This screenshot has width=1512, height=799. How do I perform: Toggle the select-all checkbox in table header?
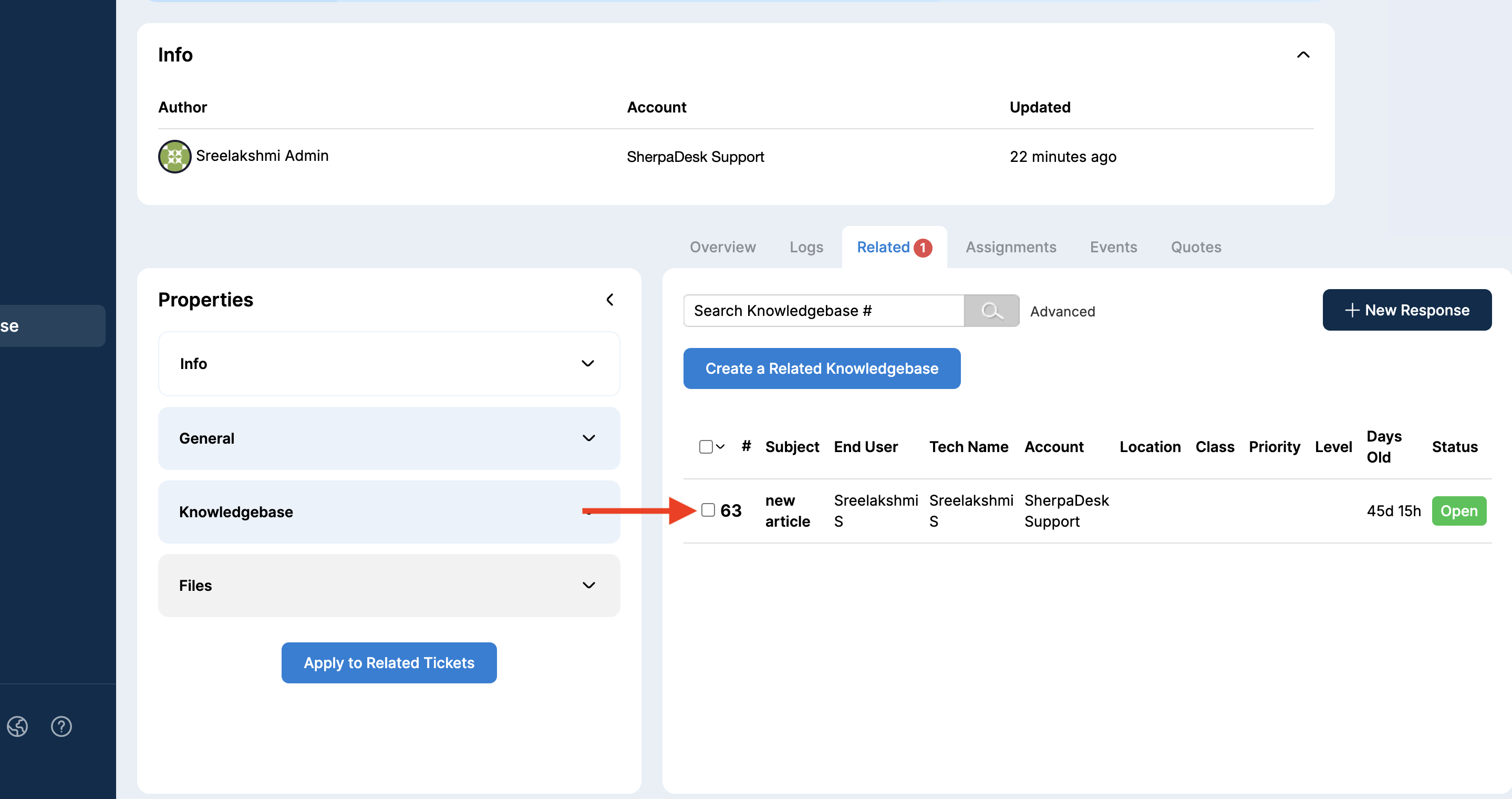click(706, 447)
